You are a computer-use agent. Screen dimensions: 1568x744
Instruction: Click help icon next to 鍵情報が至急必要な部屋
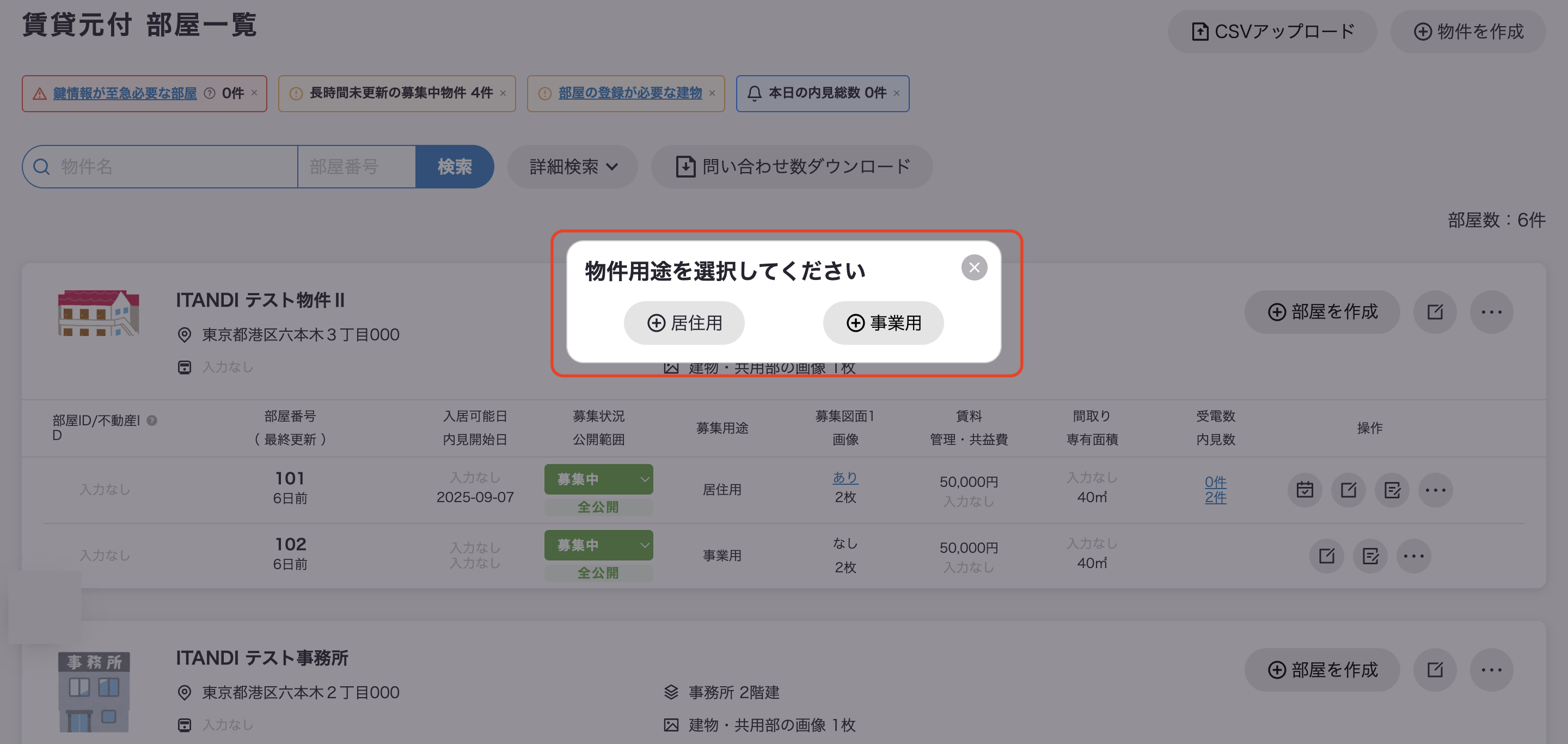[210, 93]
